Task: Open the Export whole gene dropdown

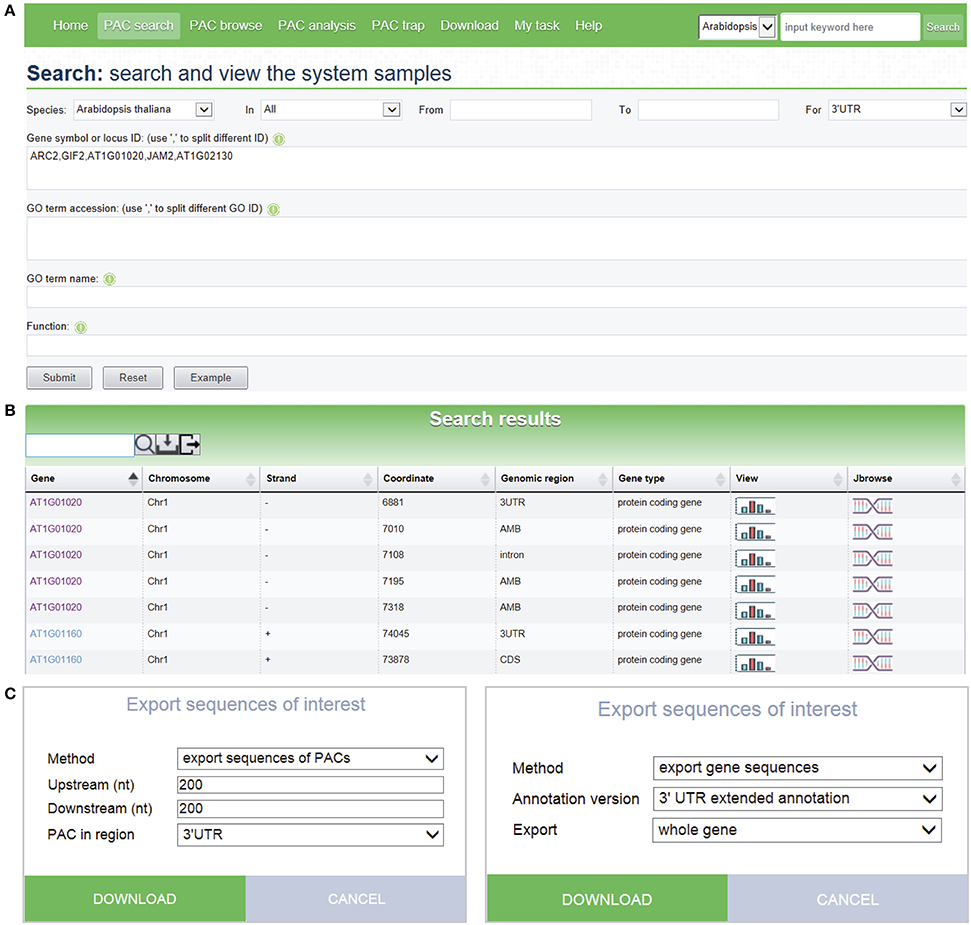Action: pos(798,830)
